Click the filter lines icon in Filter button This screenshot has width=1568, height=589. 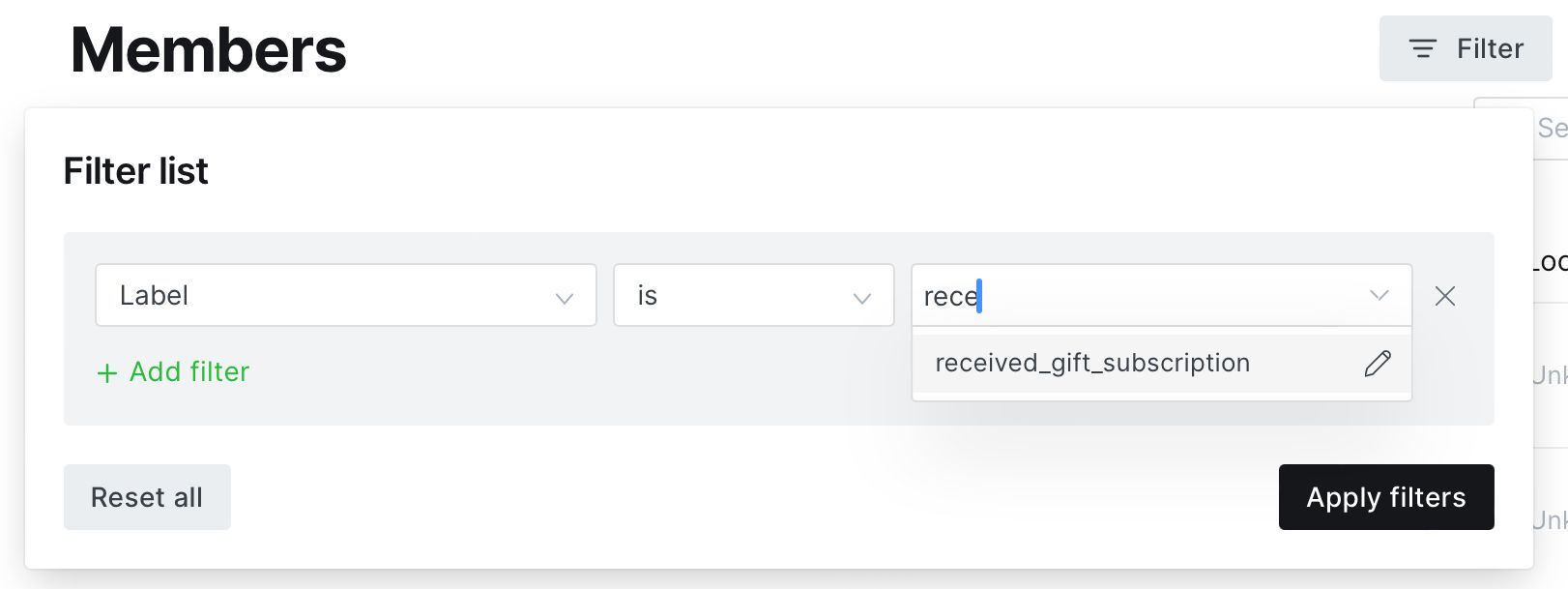point(1423,48)
